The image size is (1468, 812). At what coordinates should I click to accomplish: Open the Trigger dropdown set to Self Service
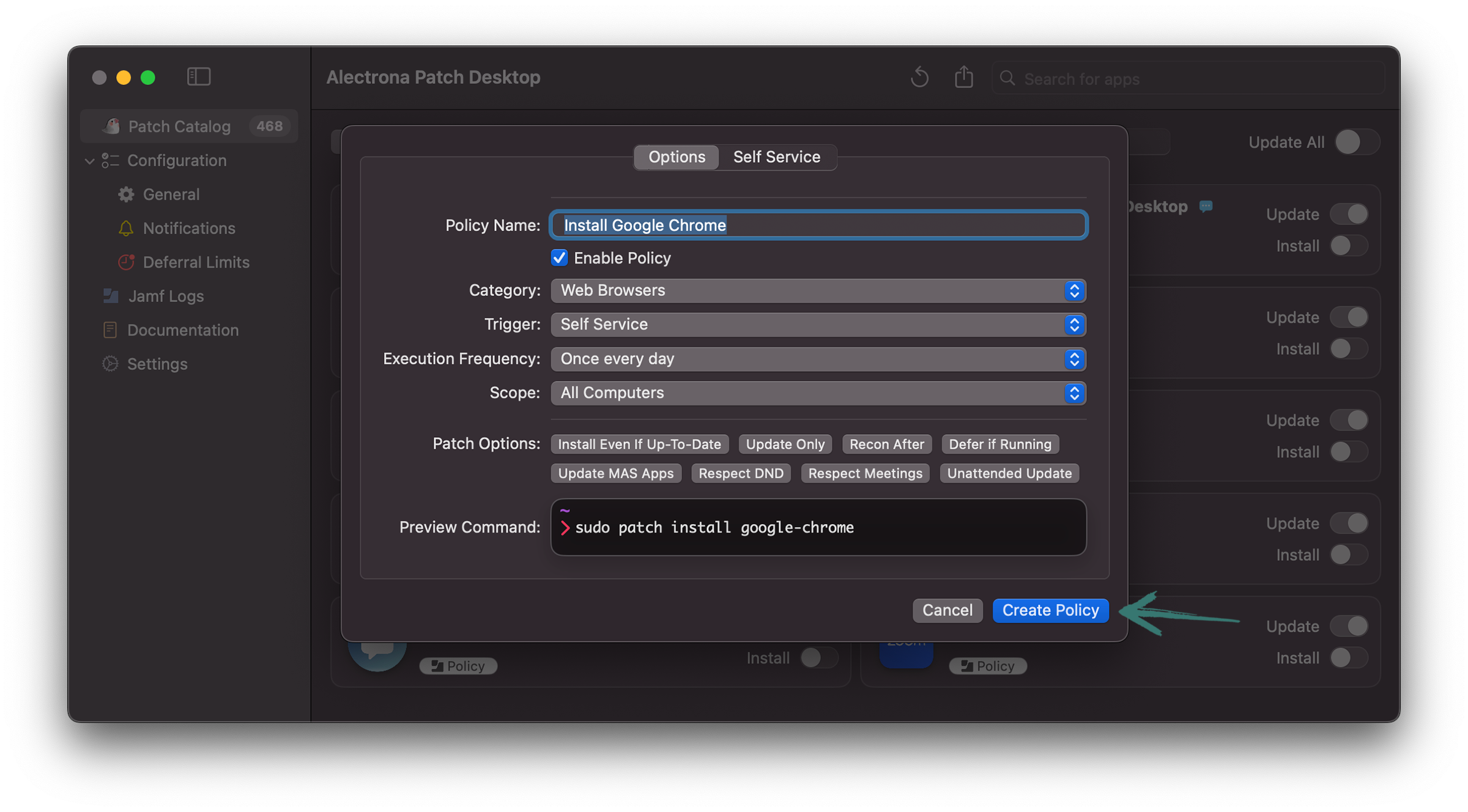[818, 325]
